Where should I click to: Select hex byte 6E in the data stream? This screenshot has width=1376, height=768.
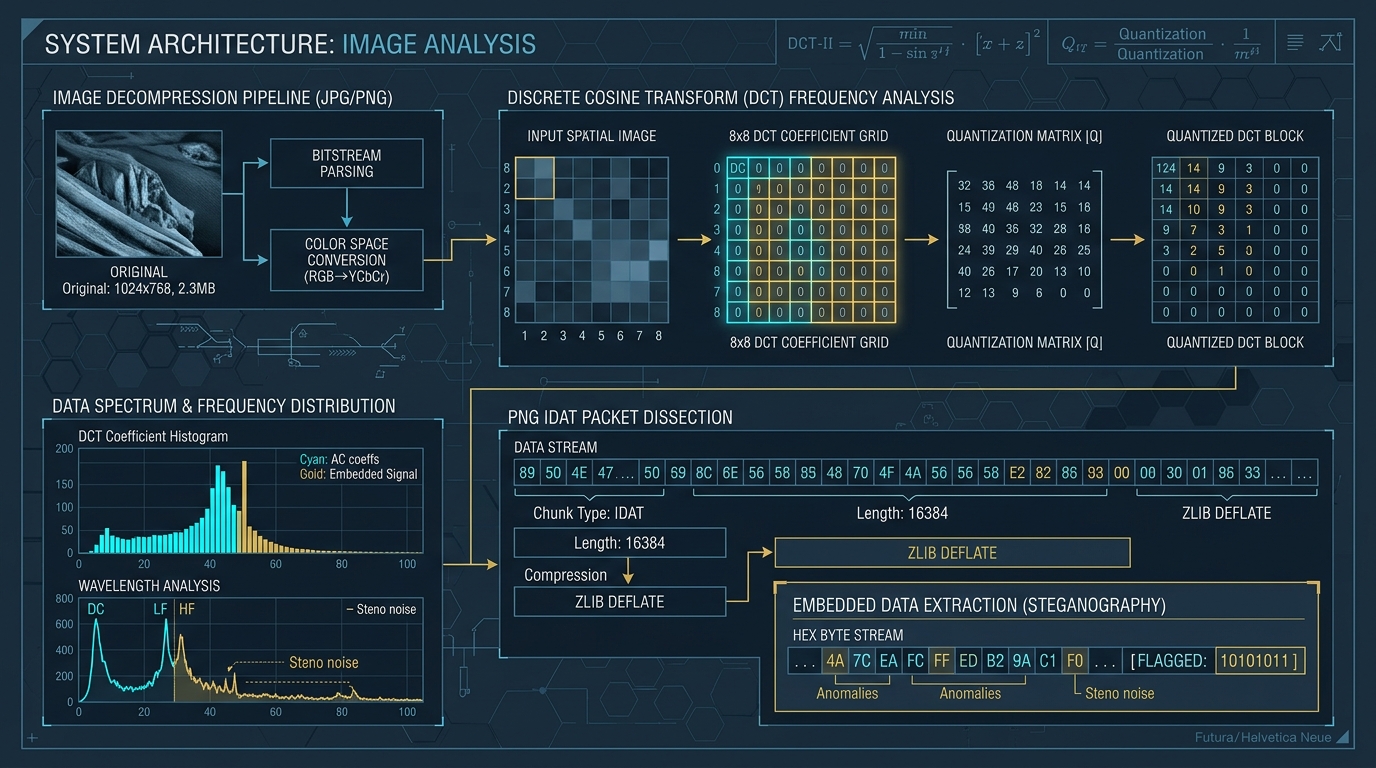[x=730, y=472]
